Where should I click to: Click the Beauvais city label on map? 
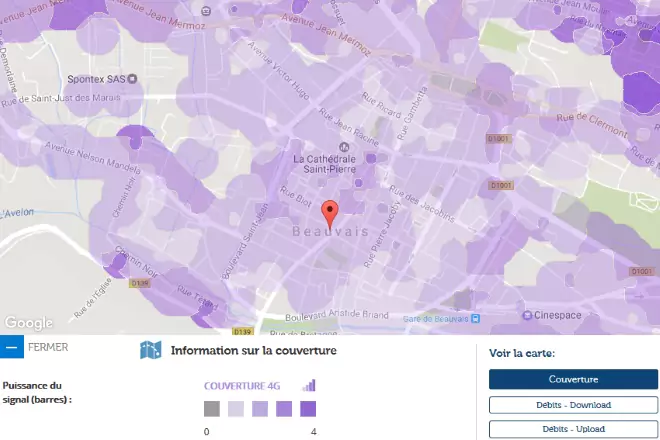[x=331, y=232]
